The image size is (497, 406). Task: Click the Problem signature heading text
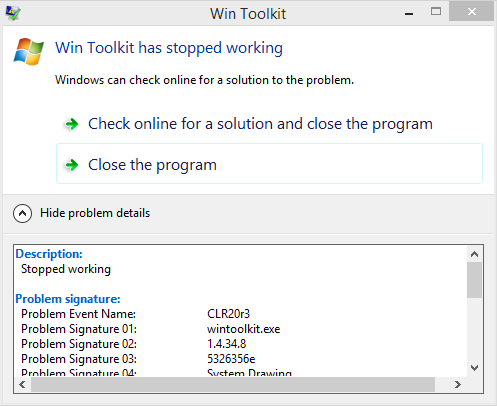68,299
